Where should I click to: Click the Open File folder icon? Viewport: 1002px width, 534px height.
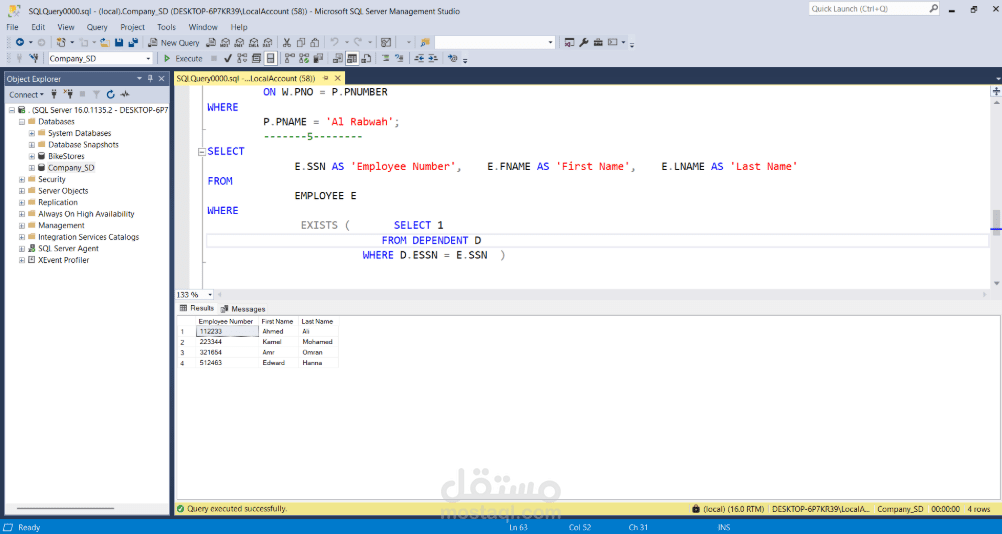pos(104,43)
